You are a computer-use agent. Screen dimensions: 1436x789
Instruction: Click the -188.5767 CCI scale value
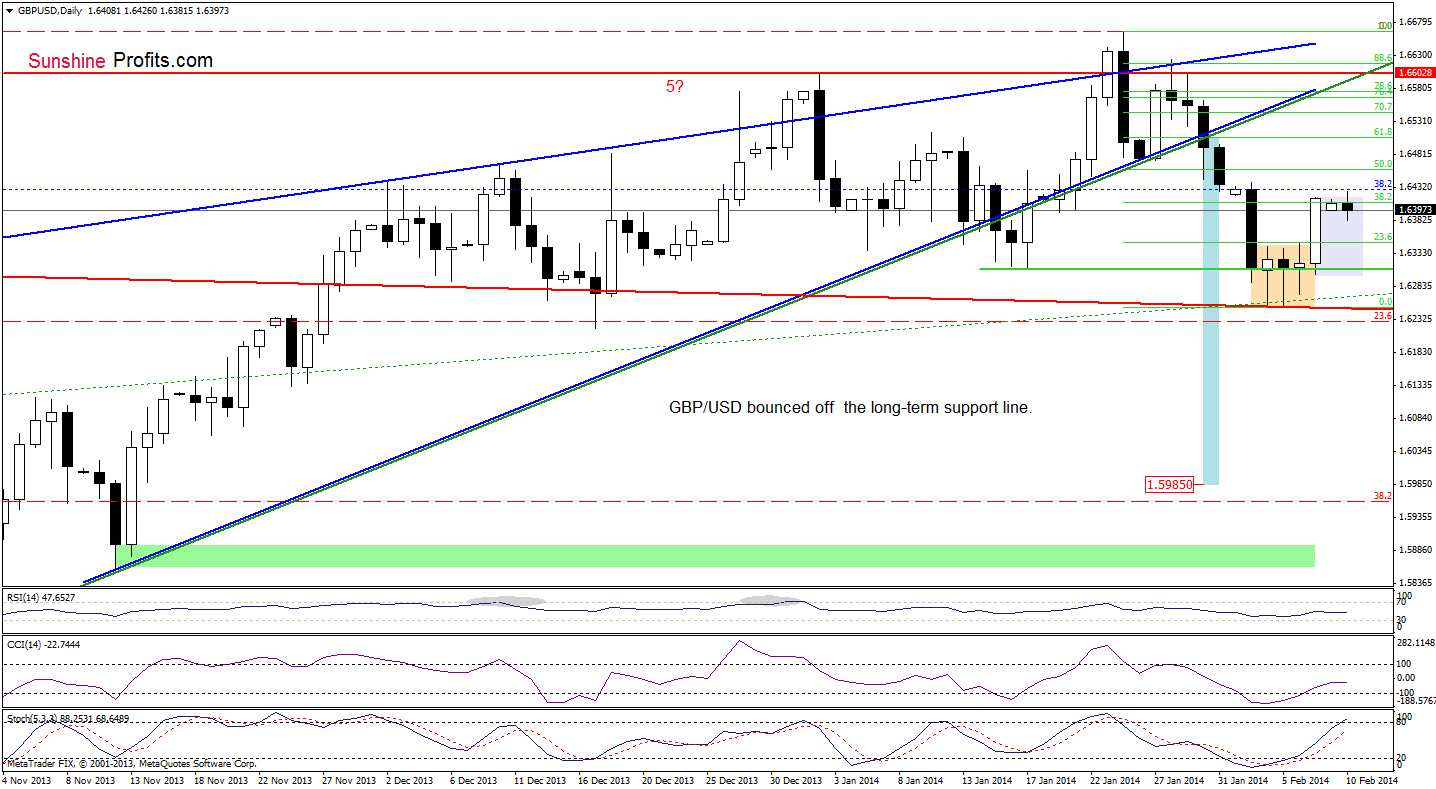point(1416,702)
